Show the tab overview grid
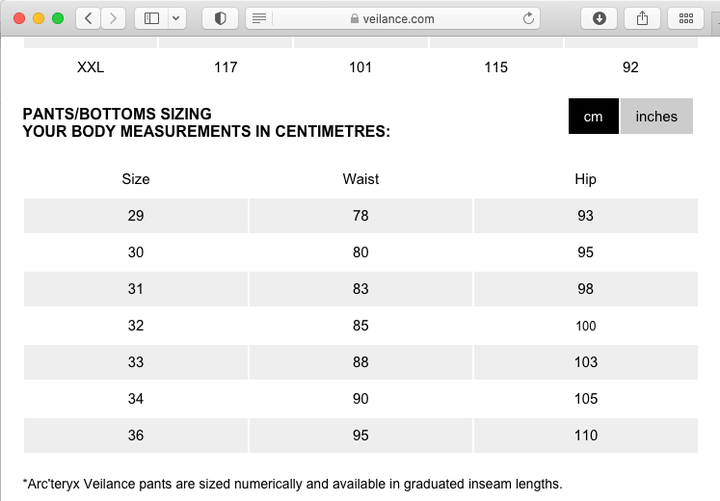The image size is (720, 501). [686, 19]
